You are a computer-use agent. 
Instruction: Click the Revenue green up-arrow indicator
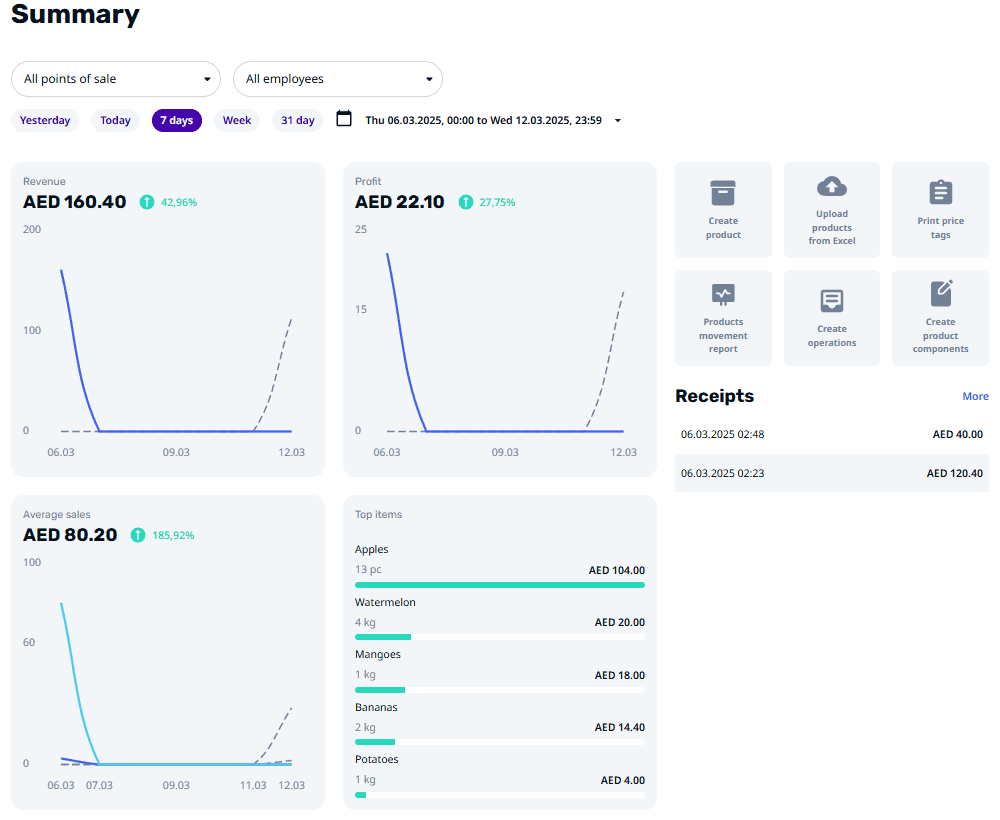click(147, 202)
